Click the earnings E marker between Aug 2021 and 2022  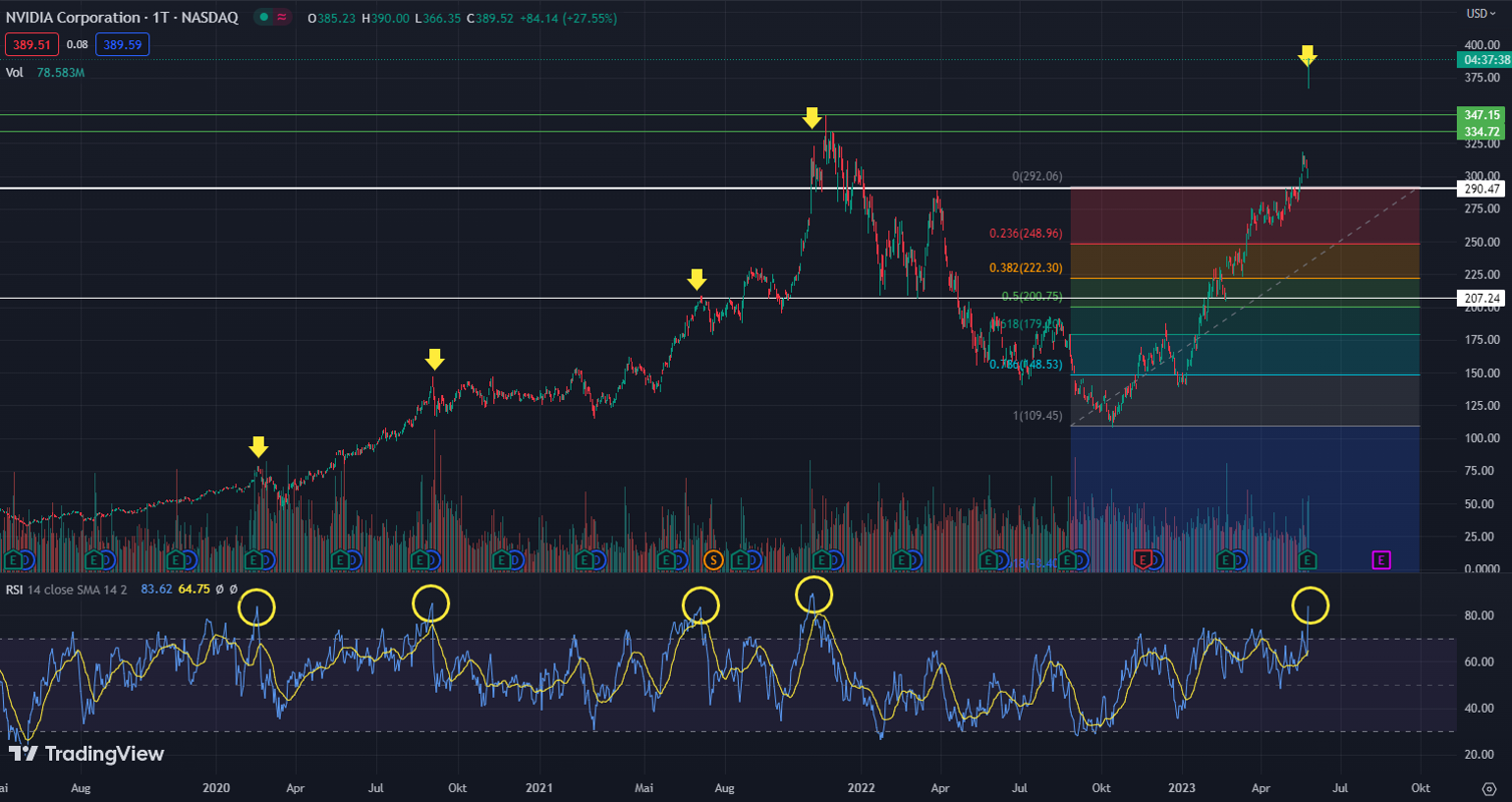click(741, 560)
